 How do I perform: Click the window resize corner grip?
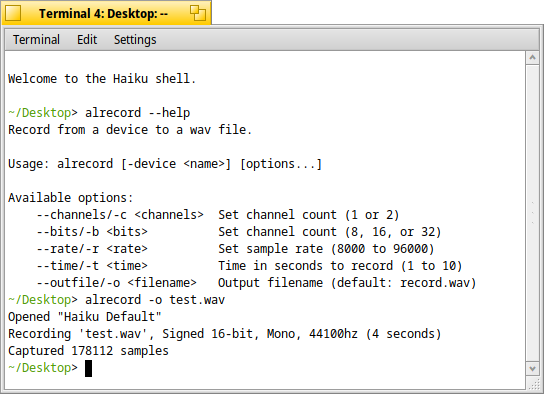[533, 383]
